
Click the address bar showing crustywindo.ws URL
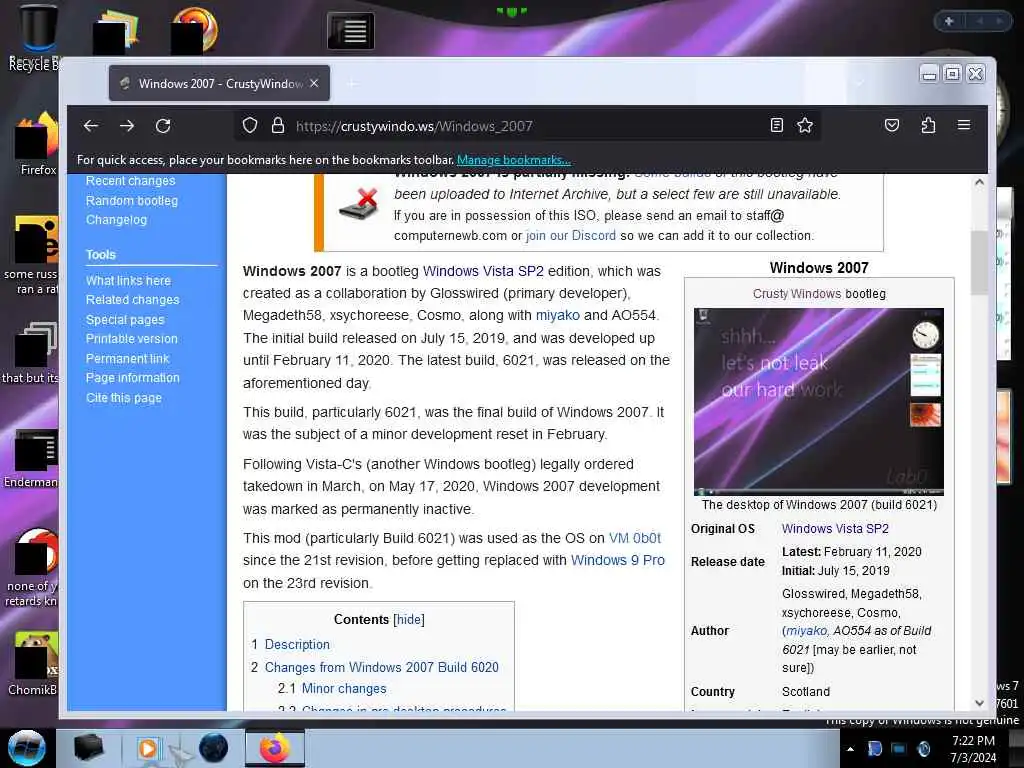tap(528, 125)
